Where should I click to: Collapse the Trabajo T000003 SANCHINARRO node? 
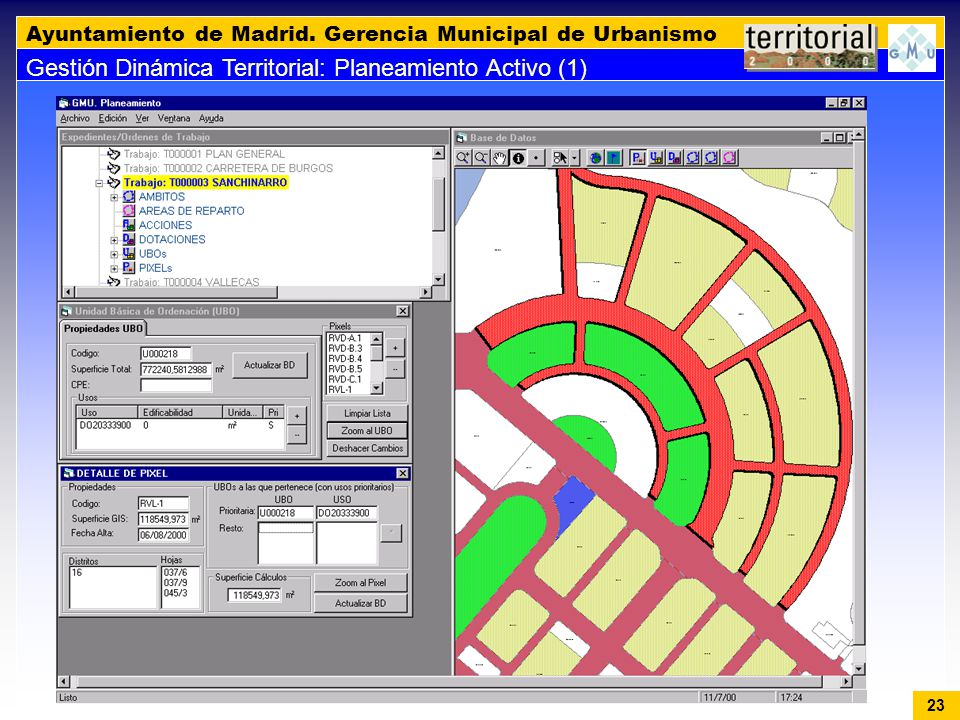pyautogui.click(x=99, y=183)
